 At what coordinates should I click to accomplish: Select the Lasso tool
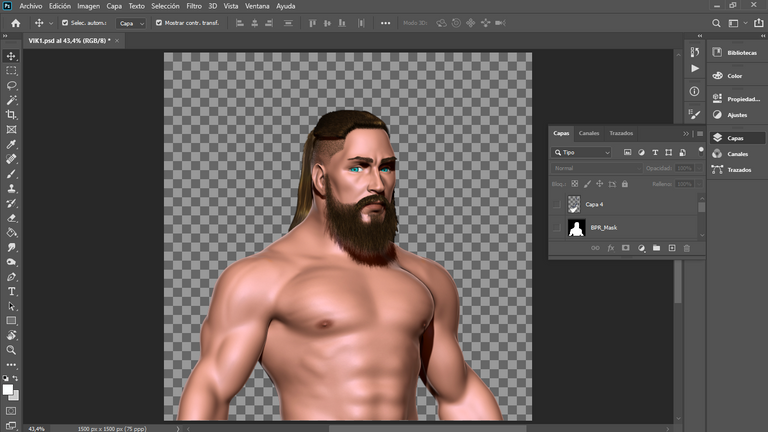click(11, 86)
